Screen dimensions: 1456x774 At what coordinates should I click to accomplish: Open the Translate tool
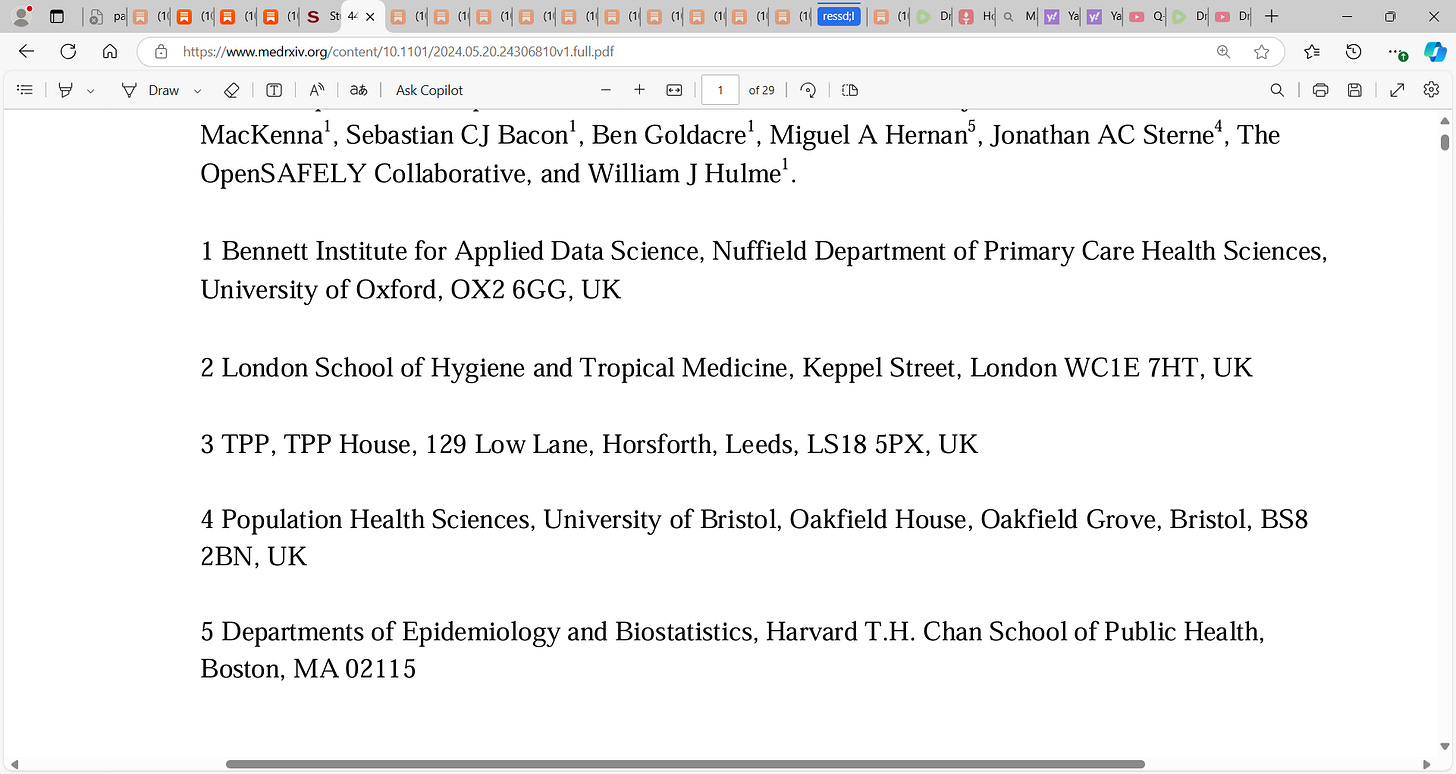tap(358, 90)
